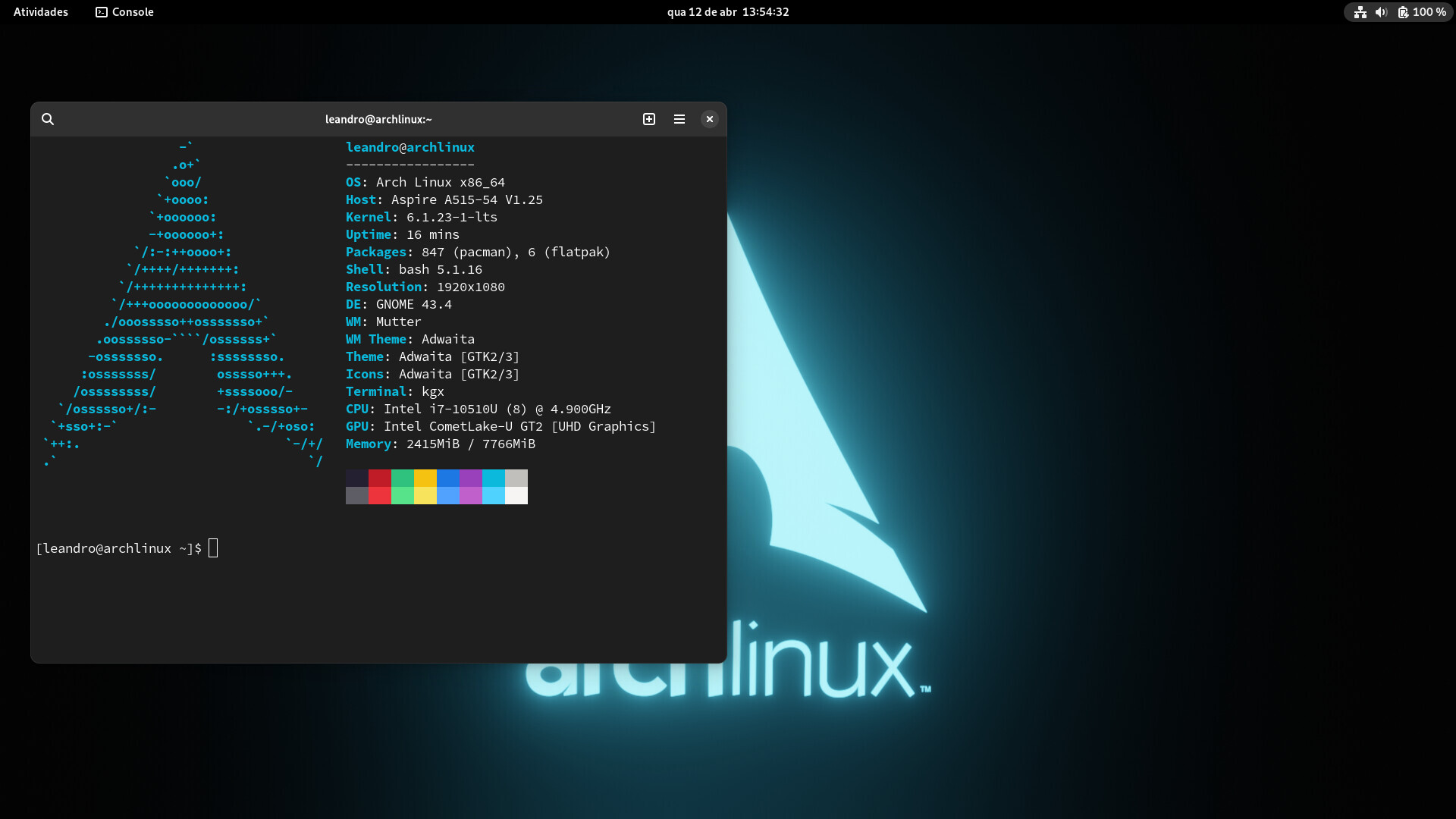This screenshot has width=1456, height=819.
Task: Click the cyan leandro@archlinux neofetch header
Action: 410,147
